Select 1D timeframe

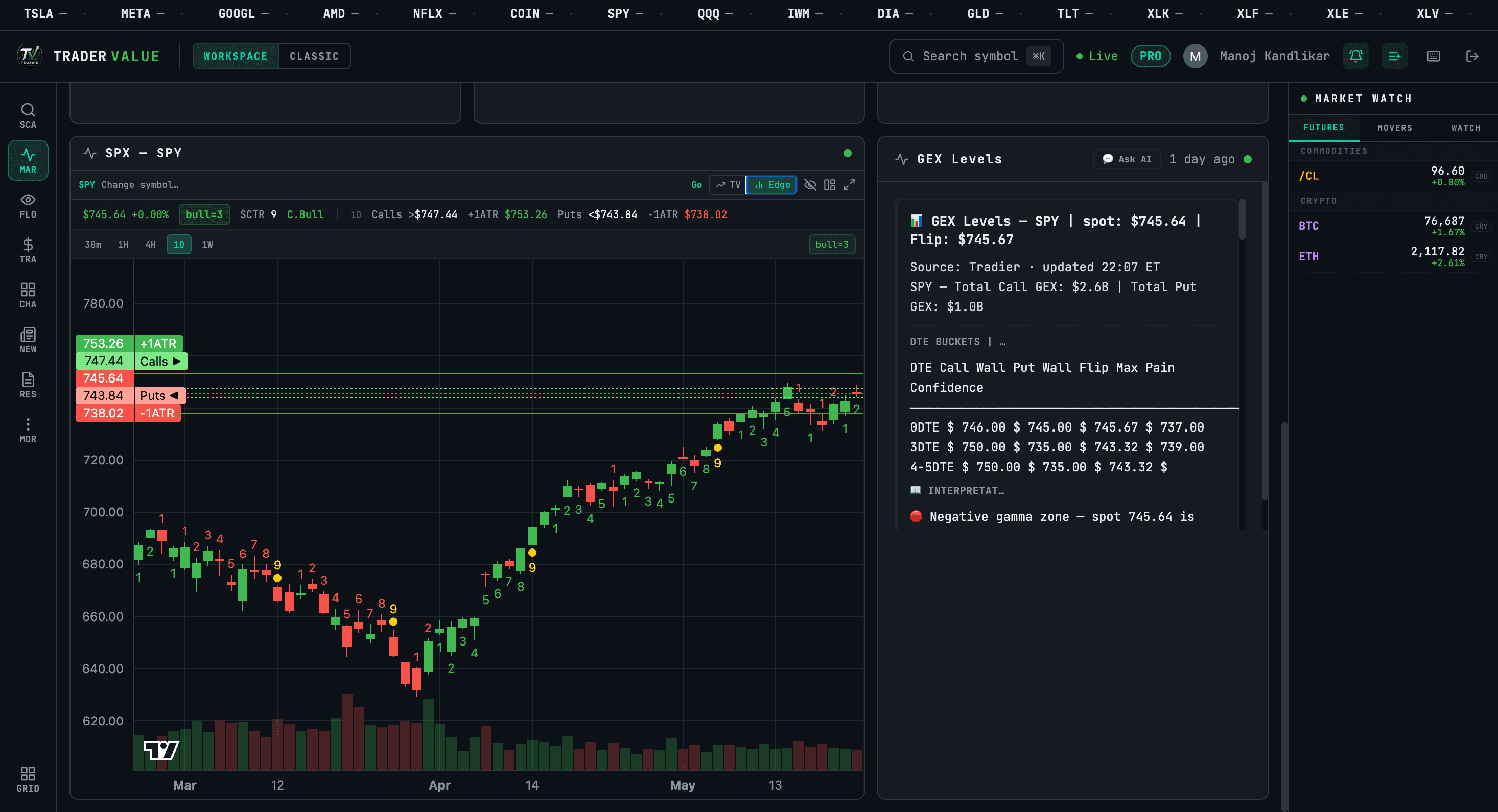179,245
